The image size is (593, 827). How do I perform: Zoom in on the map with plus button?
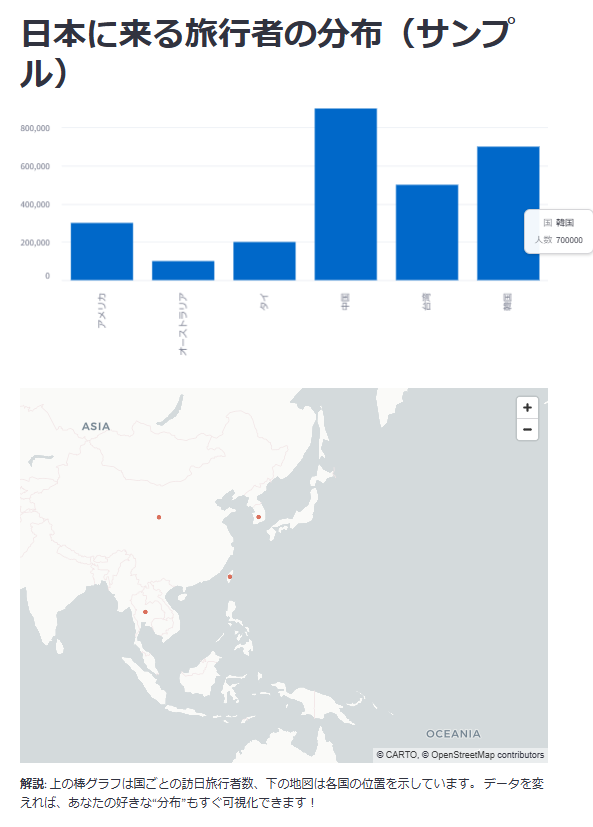tap(527, 408)
